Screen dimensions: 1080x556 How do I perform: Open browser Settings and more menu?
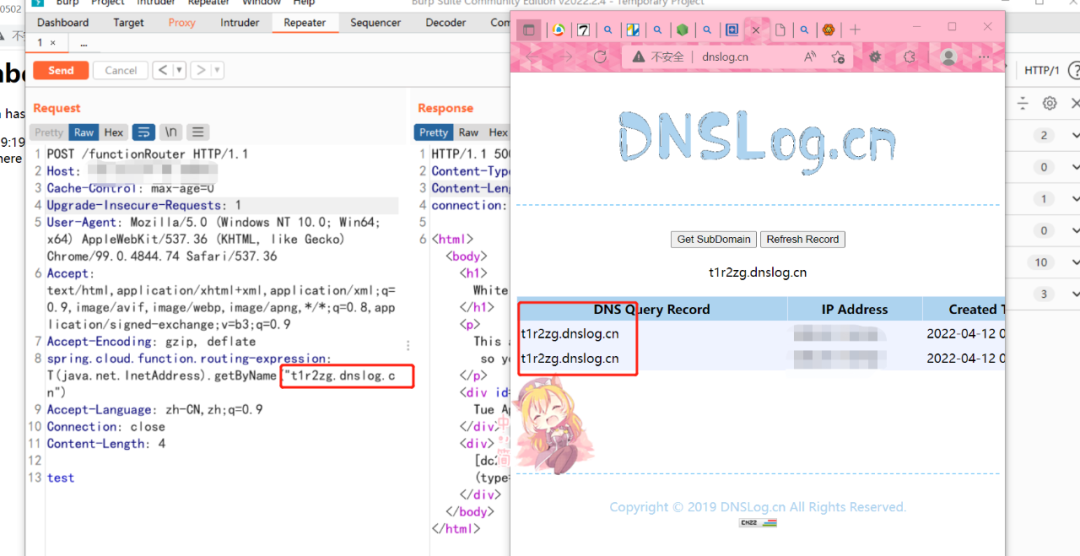984,56
